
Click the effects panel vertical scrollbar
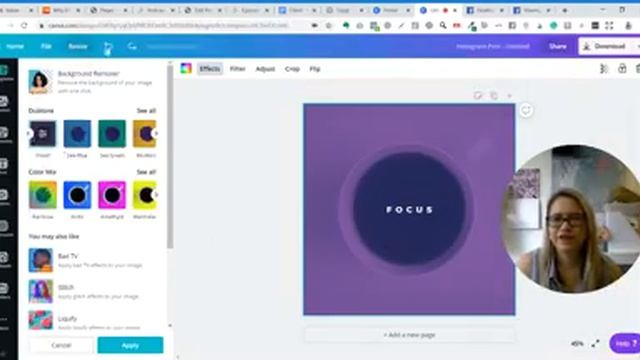pyautogui.click(x=170, y=157)
